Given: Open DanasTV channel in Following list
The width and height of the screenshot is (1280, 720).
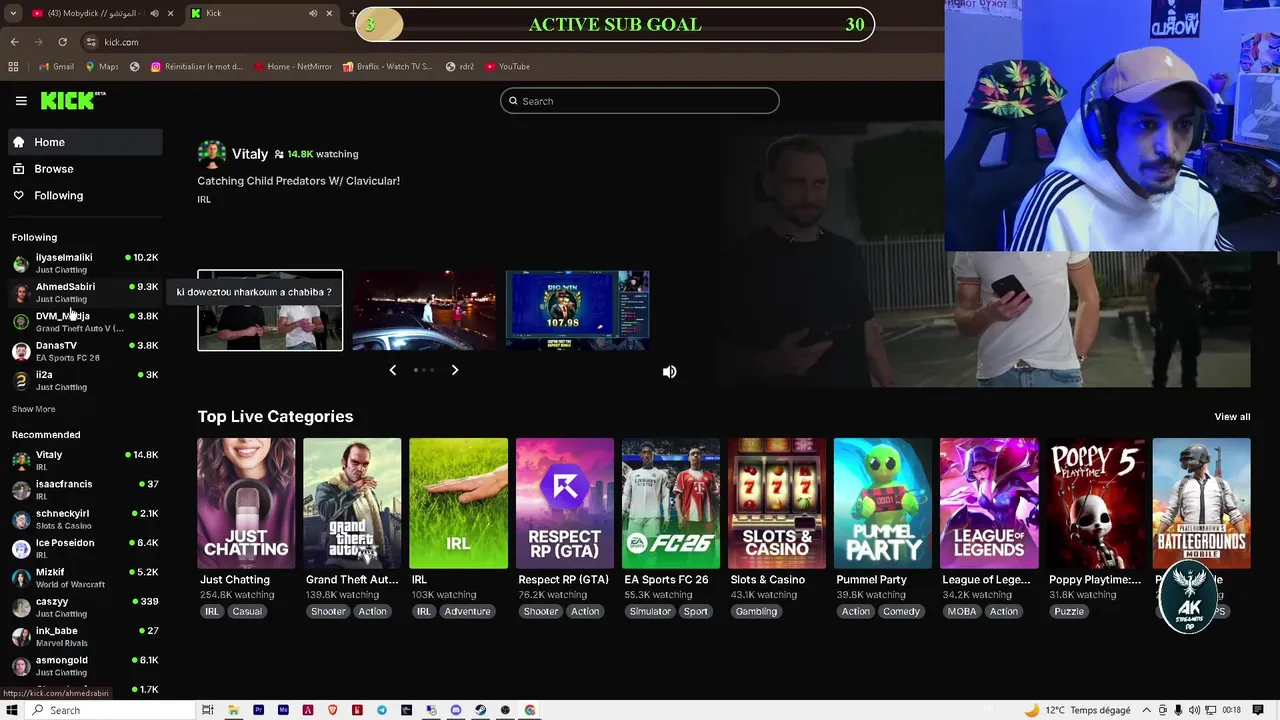Looking at the screenshot, I should pyautogui.click(x=85, y=351).
